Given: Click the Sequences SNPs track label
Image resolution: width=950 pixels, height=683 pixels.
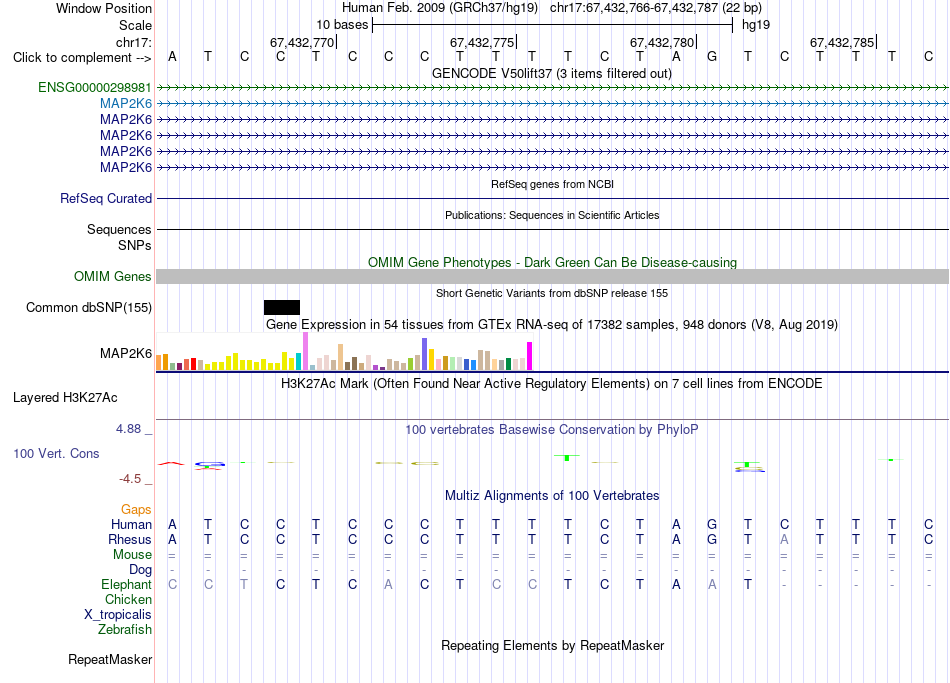Looking at the screenshot, I should (x=119, y=238).
